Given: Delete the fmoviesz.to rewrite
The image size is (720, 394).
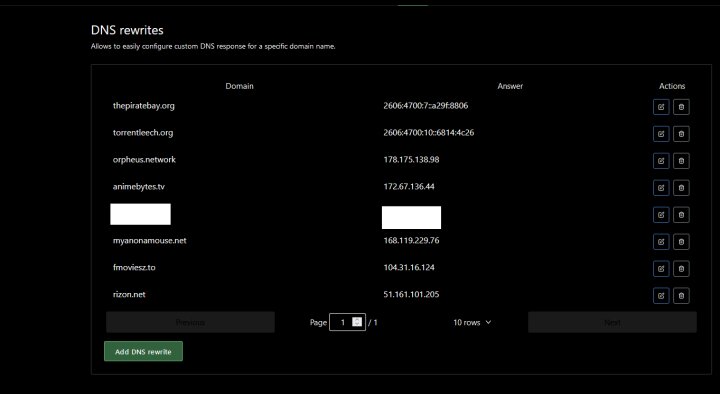Looking at the screenshot, I should [x=681, y=269].
